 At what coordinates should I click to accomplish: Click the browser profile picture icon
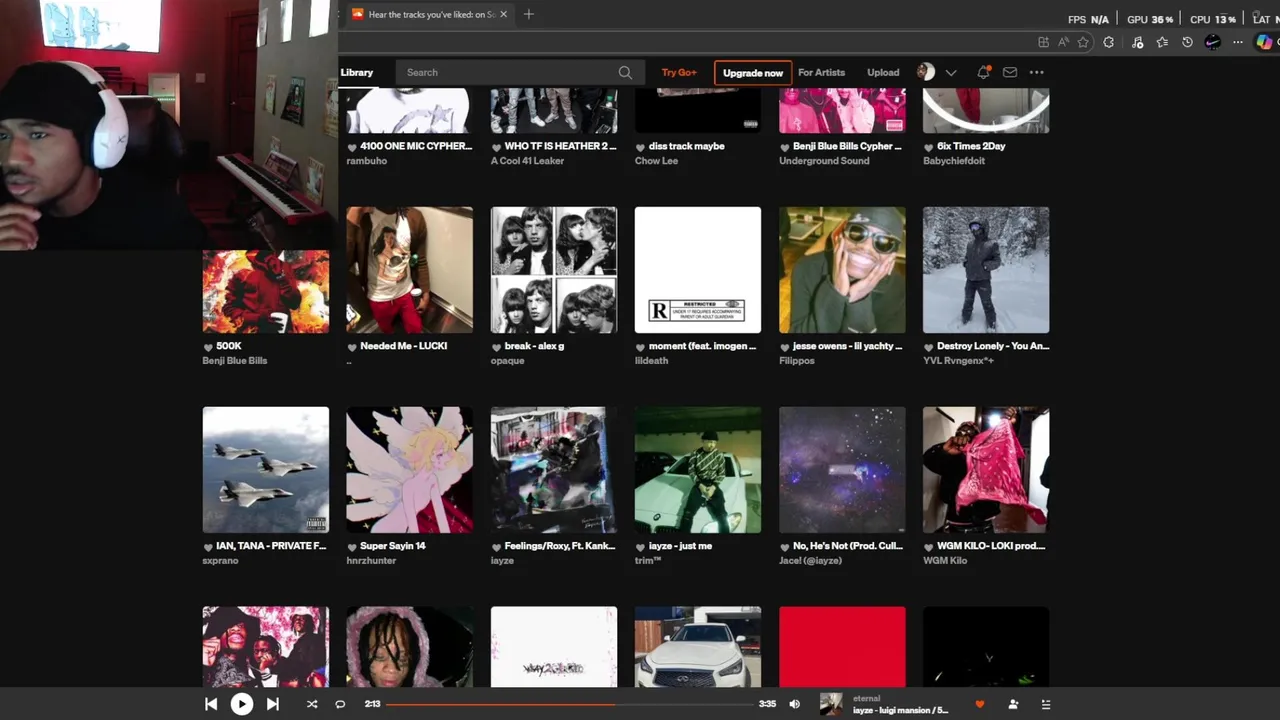click(x=1213, y=42)
